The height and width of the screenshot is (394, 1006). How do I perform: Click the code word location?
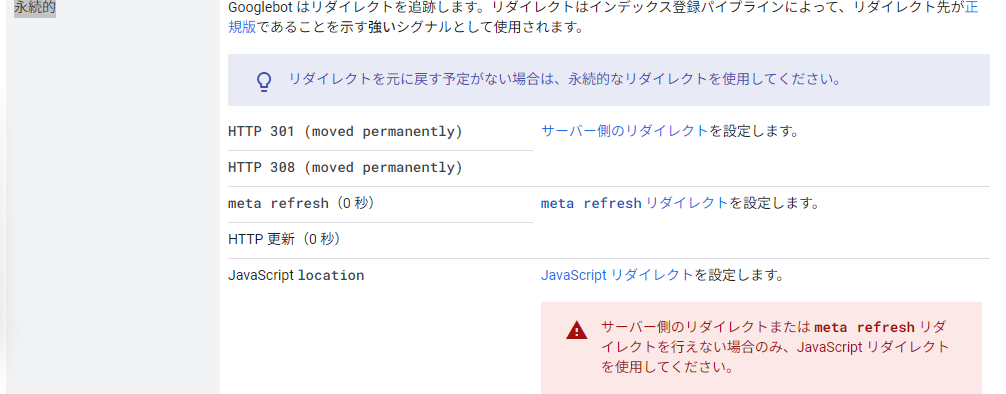pyautogui.click(x=331, y=276)
